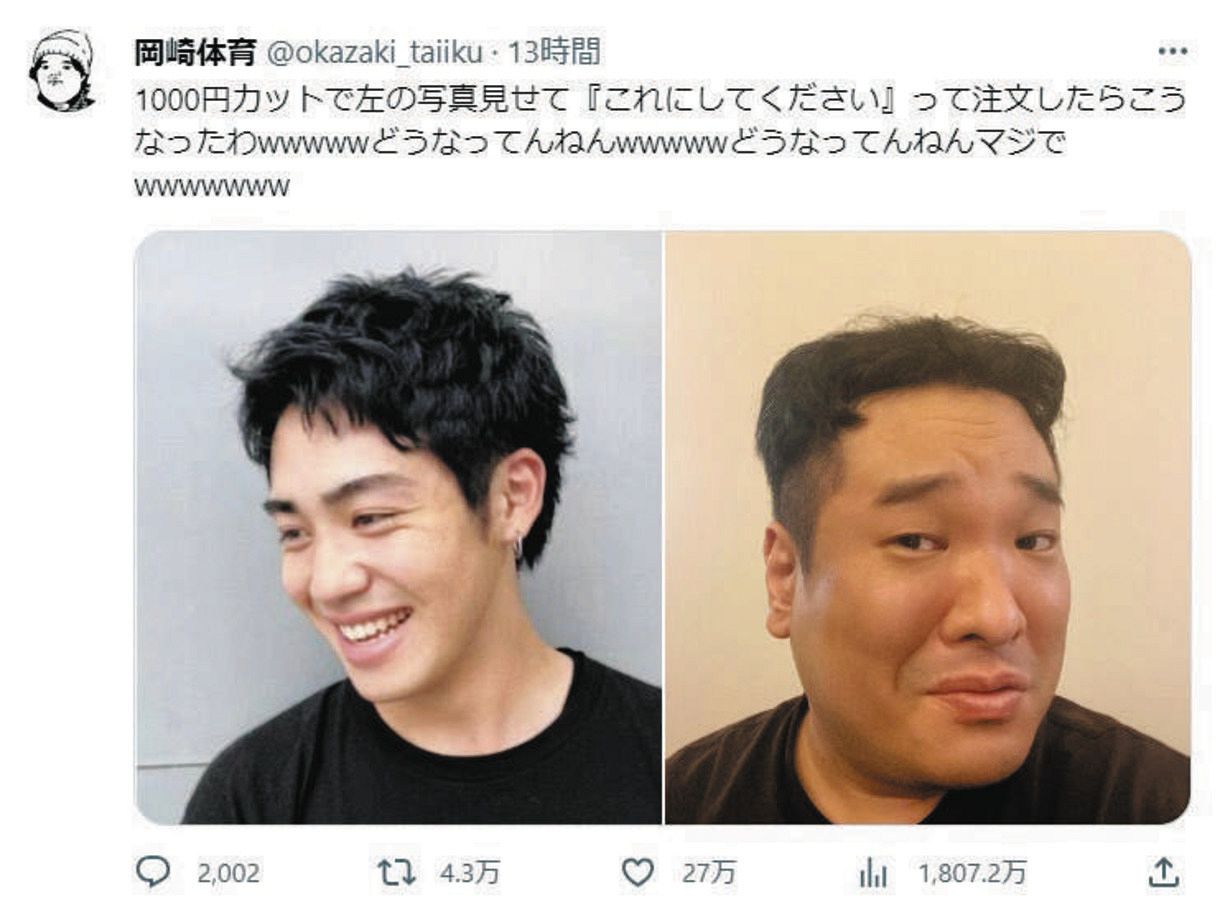Click the 2,002 replies count
1220x910 pixels.
coord(228,874)
